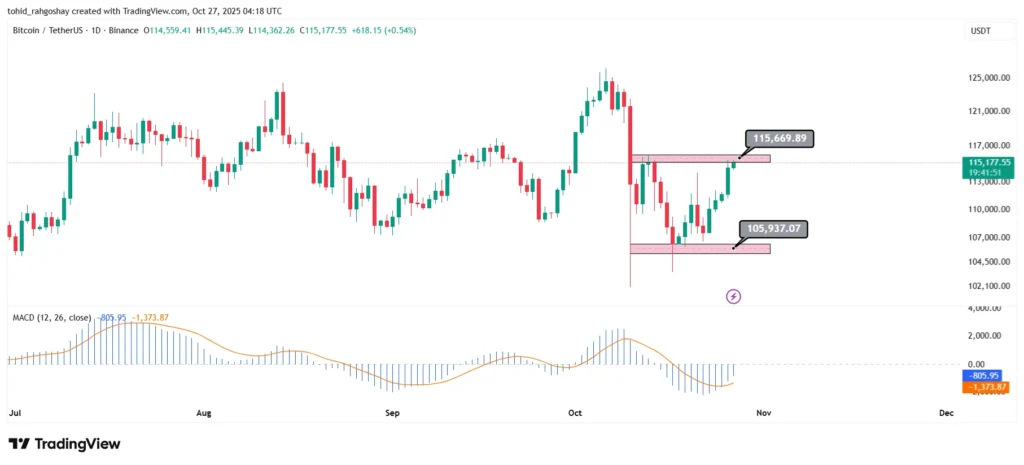The image size is (1024, 465).
Task: Click the Sep marker on time axis
Action: [391, 412]
